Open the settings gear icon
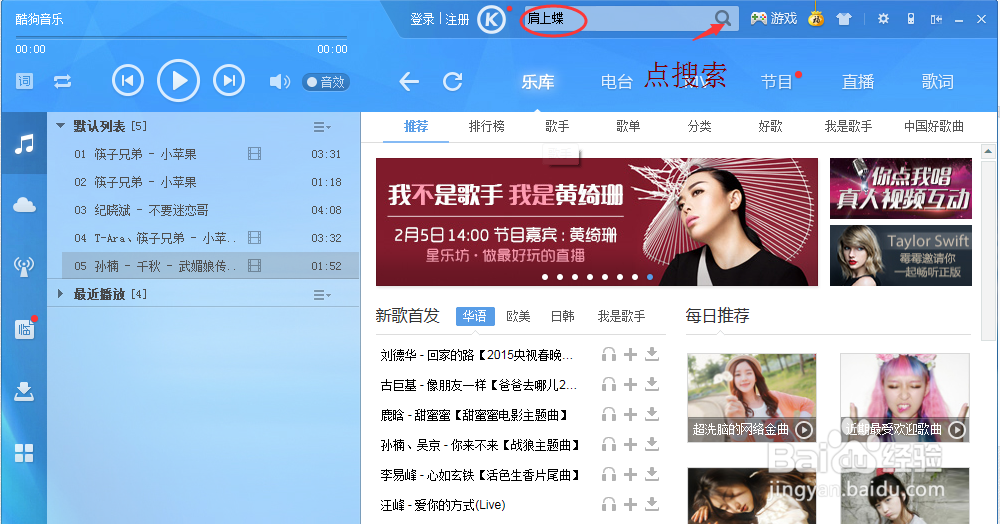1000x524 pixels. tap(883, 18)
